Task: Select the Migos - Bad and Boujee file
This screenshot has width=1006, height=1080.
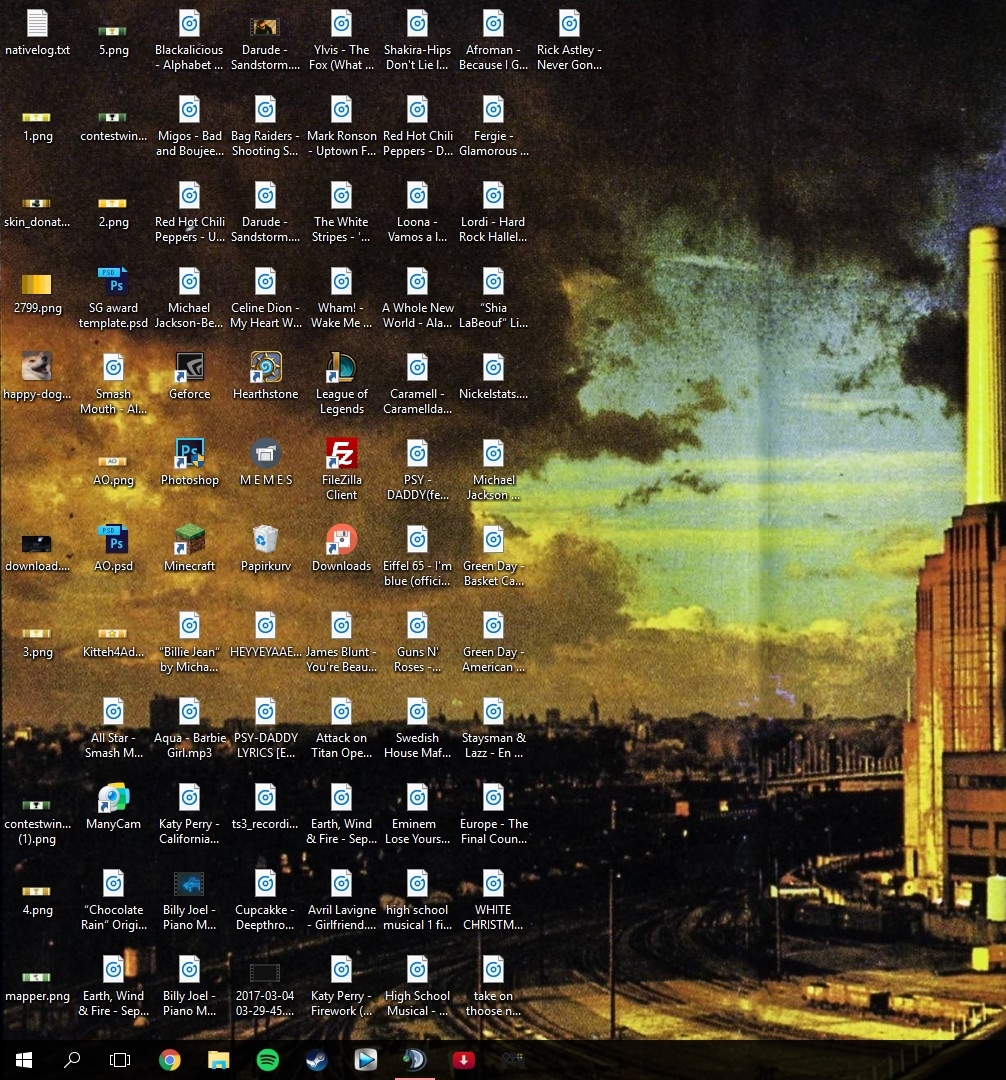Action: [x=189, y=125]
